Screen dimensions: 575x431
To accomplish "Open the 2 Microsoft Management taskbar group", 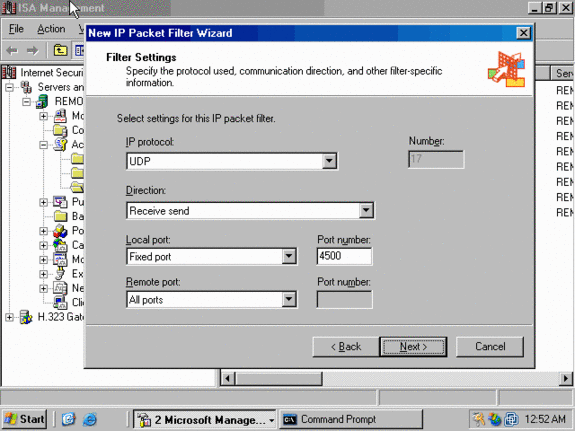I will click(204, 419).
